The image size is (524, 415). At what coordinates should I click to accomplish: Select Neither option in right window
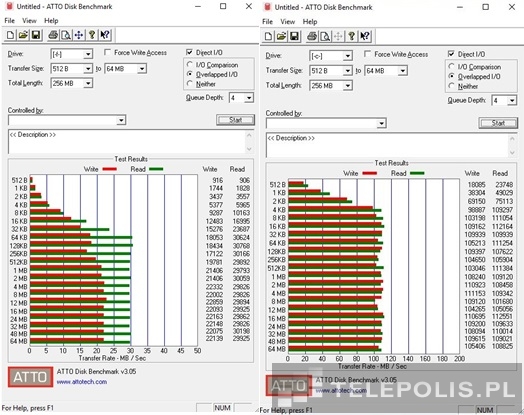point(451,86)
